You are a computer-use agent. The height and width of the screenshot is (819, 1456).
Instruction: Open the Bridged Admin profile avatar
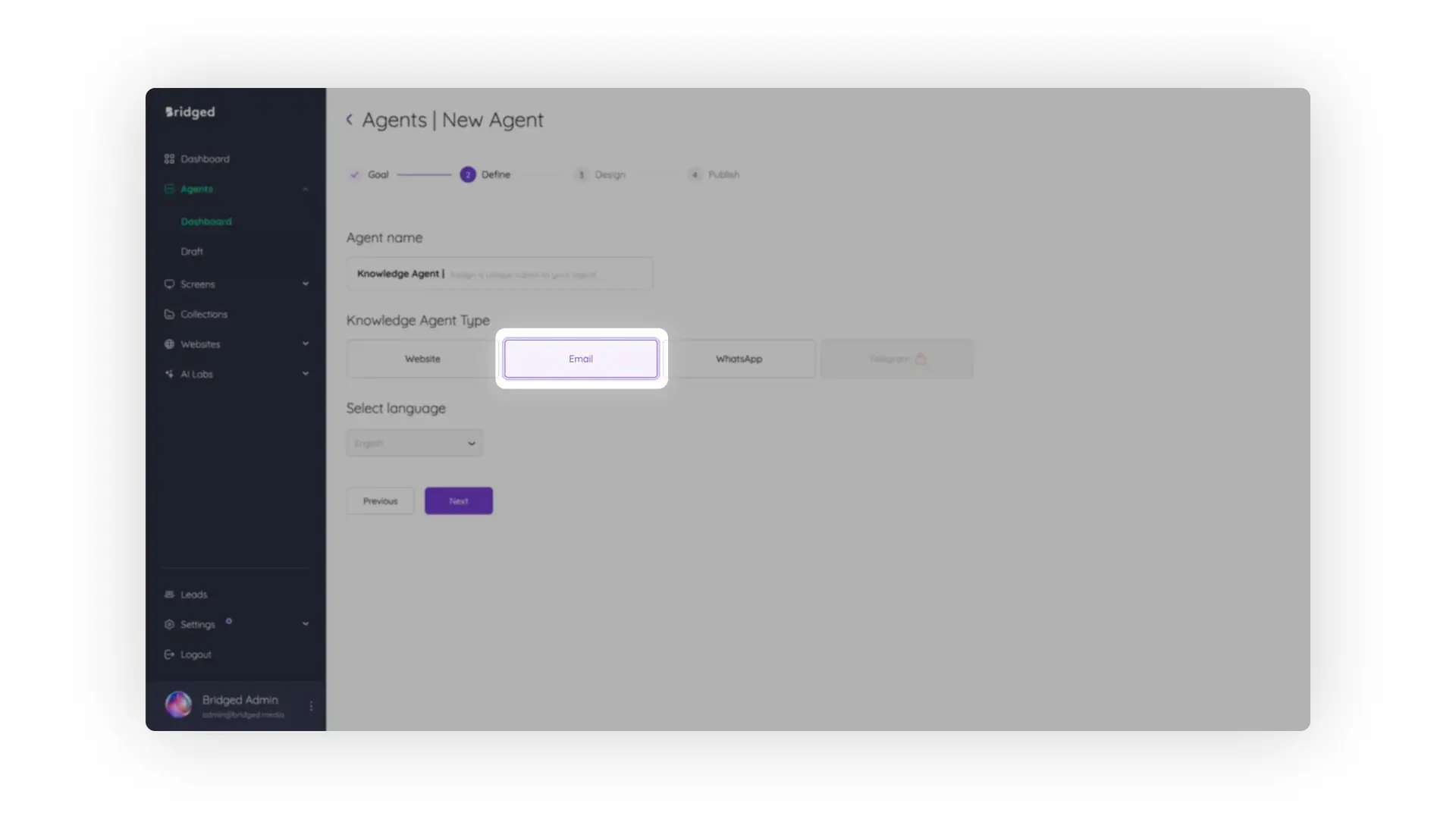coord(177,704)
